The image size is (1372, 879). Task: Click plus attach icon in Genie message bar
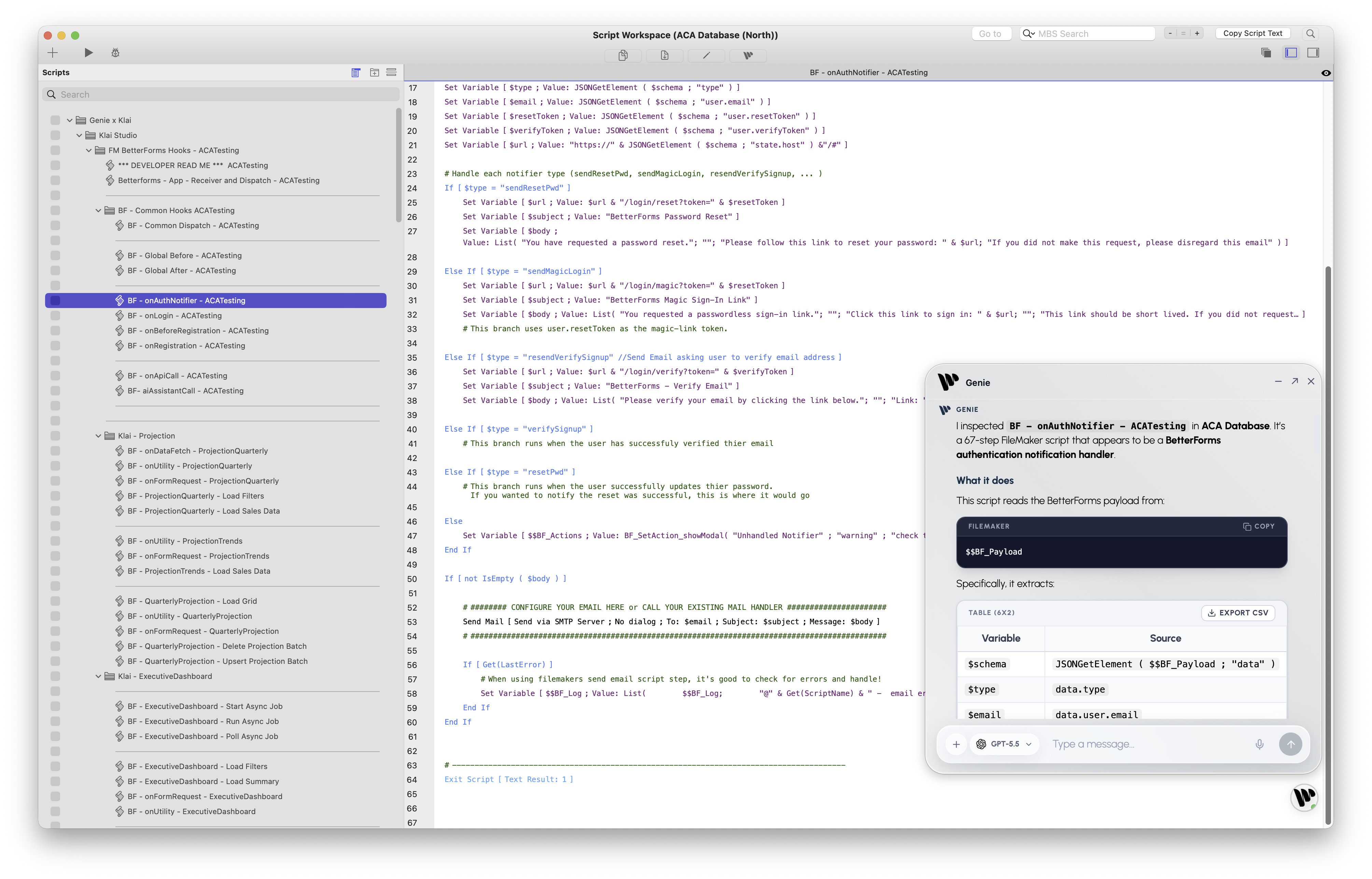pos(956,744)
